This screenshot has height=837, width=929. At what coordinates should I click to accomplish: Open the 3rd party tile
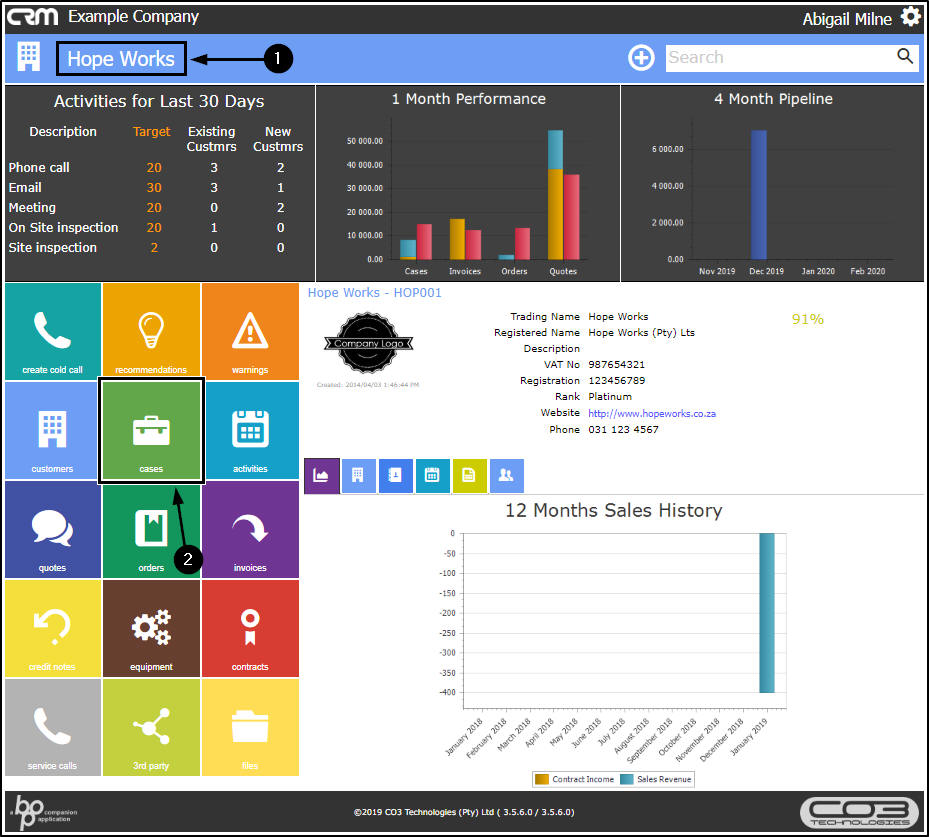pos(151,727)
